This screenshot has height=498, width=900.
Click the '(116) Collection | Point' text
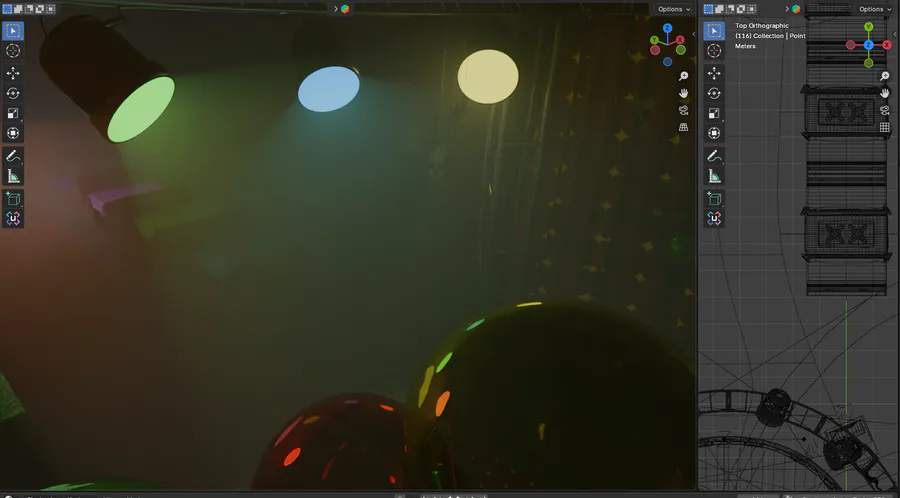coord(770,36)
